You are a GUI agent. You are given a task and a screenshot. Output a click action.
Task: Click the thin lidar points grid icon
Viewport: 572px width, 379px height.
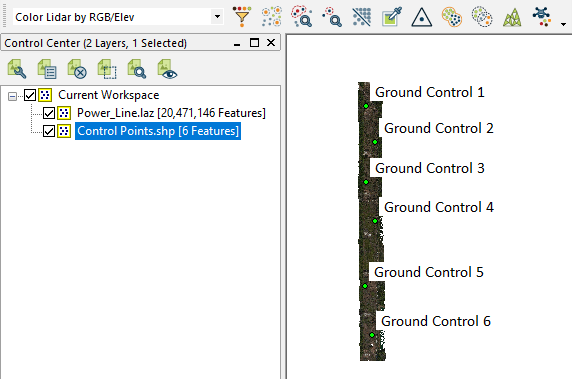[362, 17]
